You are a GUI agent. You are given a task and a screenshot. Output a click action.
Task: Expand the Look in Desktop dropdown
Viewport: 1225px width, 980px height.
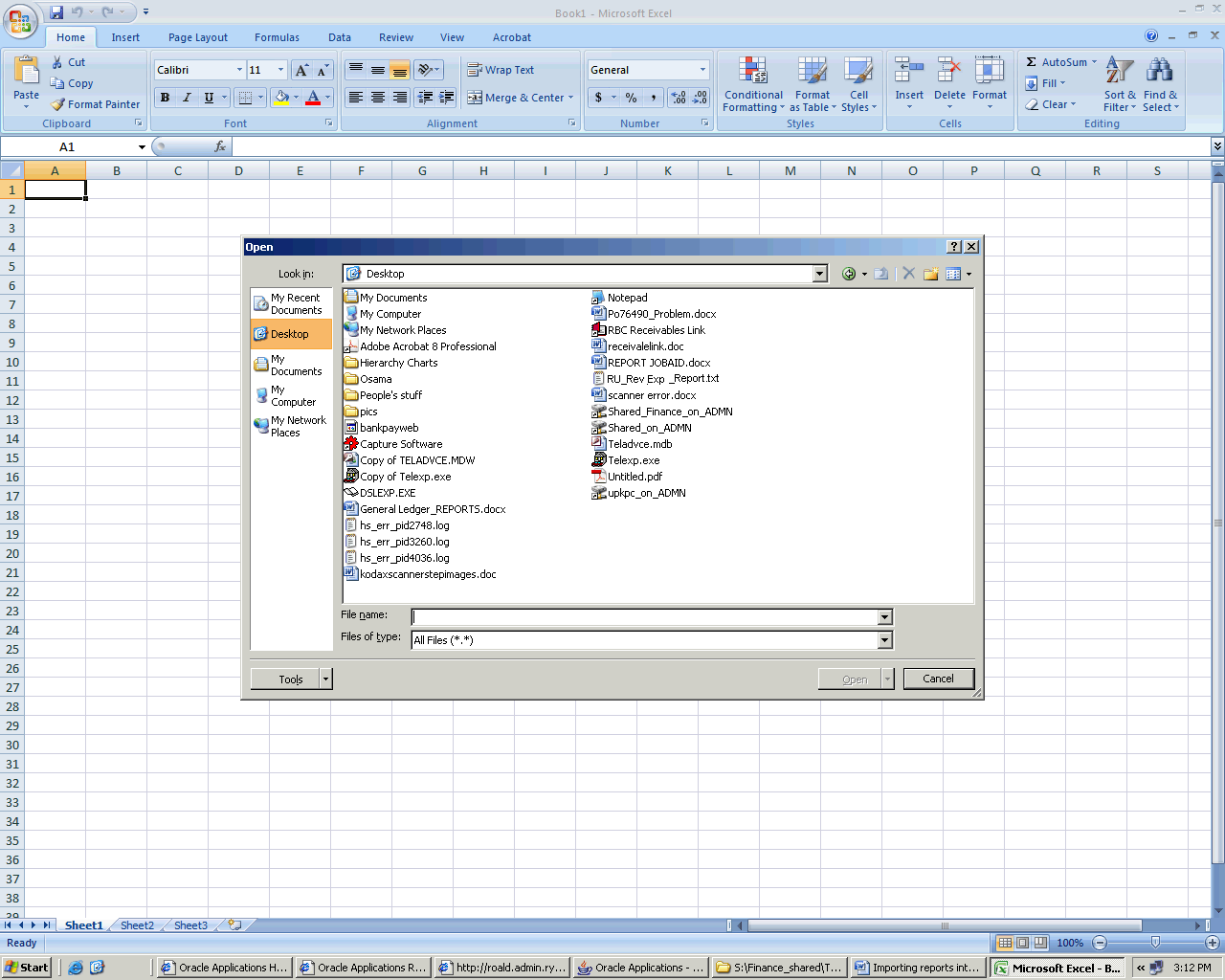tap(819, 274)
